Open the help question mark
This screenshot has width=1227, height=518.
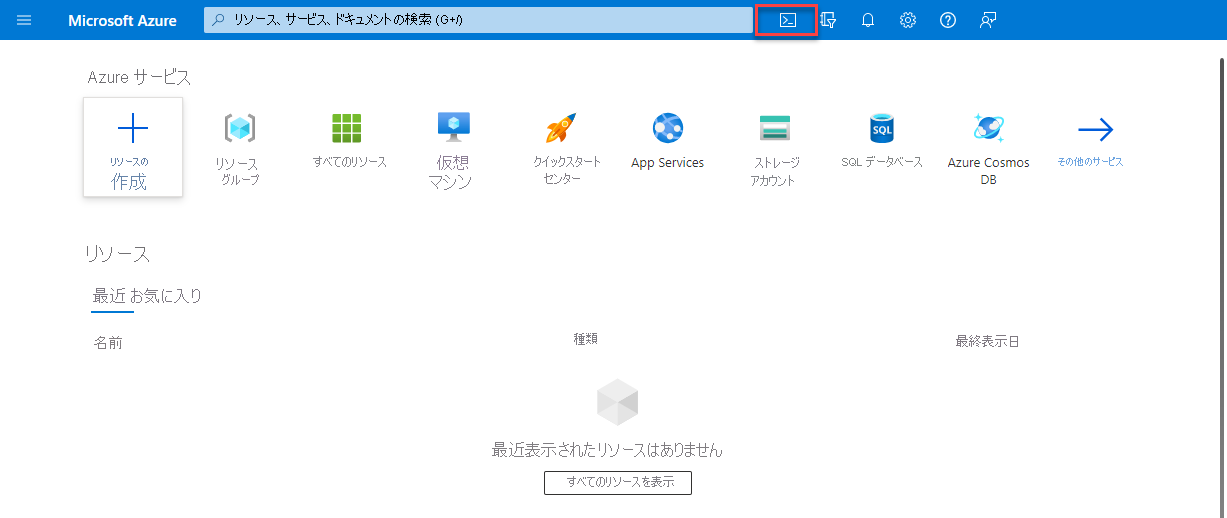pyautogui.click(x=948, y=20)
